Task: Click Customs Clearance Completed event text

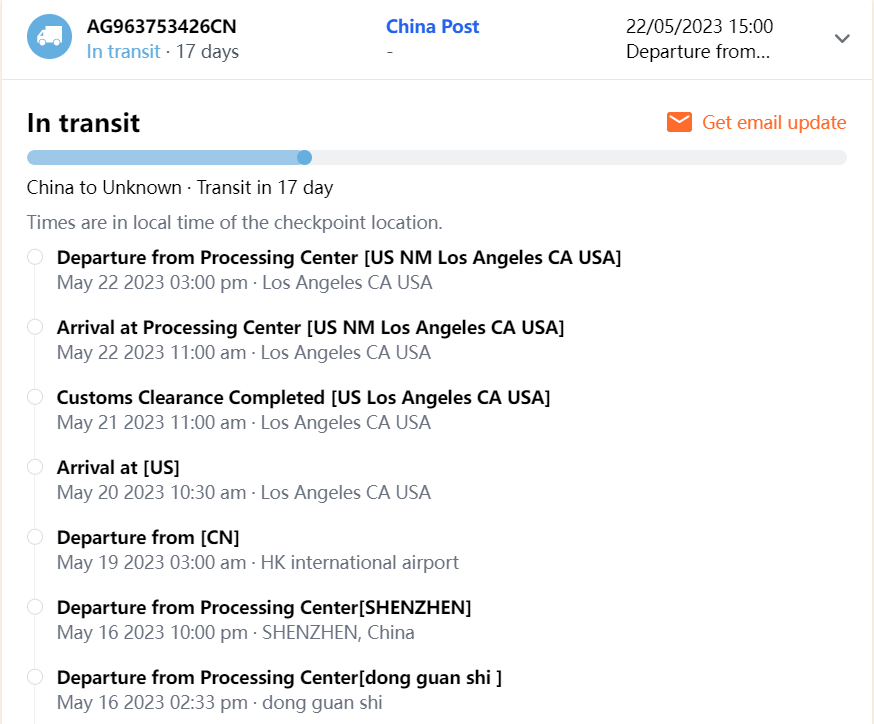Action: (303, 398)
